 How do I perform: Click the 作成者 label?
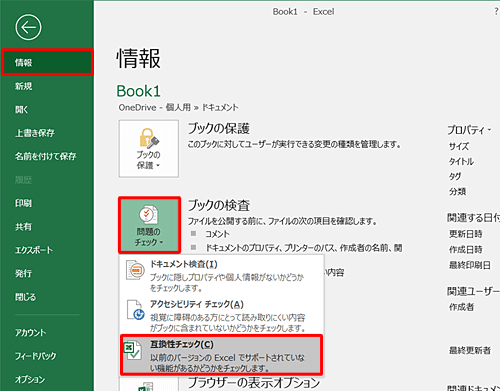tap(461, 307)
